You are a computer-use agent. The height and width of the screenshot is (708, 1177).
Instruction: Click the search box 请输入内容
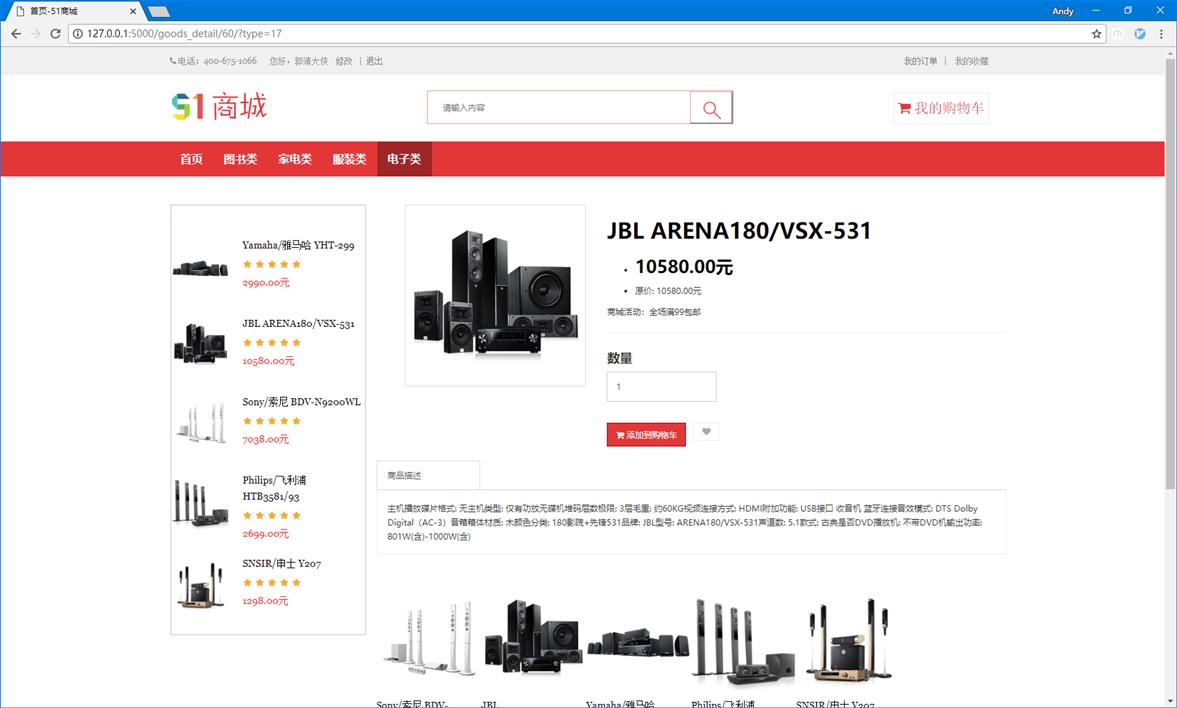[558, 108]
